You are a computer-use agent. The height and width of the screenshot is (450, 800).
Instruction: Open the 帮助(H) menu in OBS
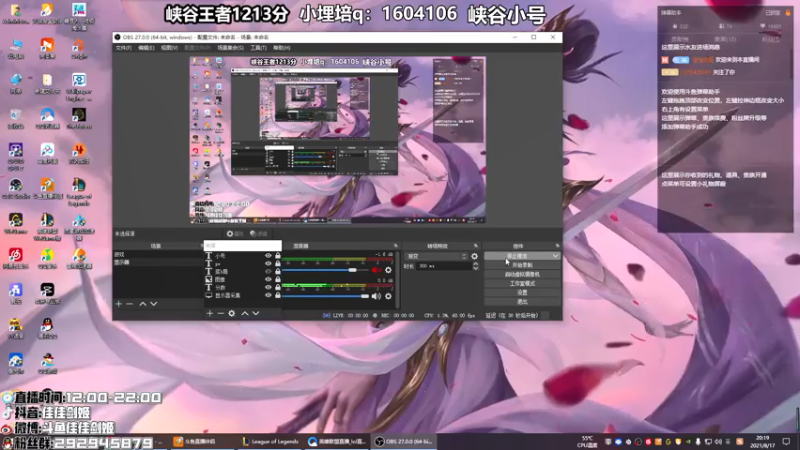[282, 48]
